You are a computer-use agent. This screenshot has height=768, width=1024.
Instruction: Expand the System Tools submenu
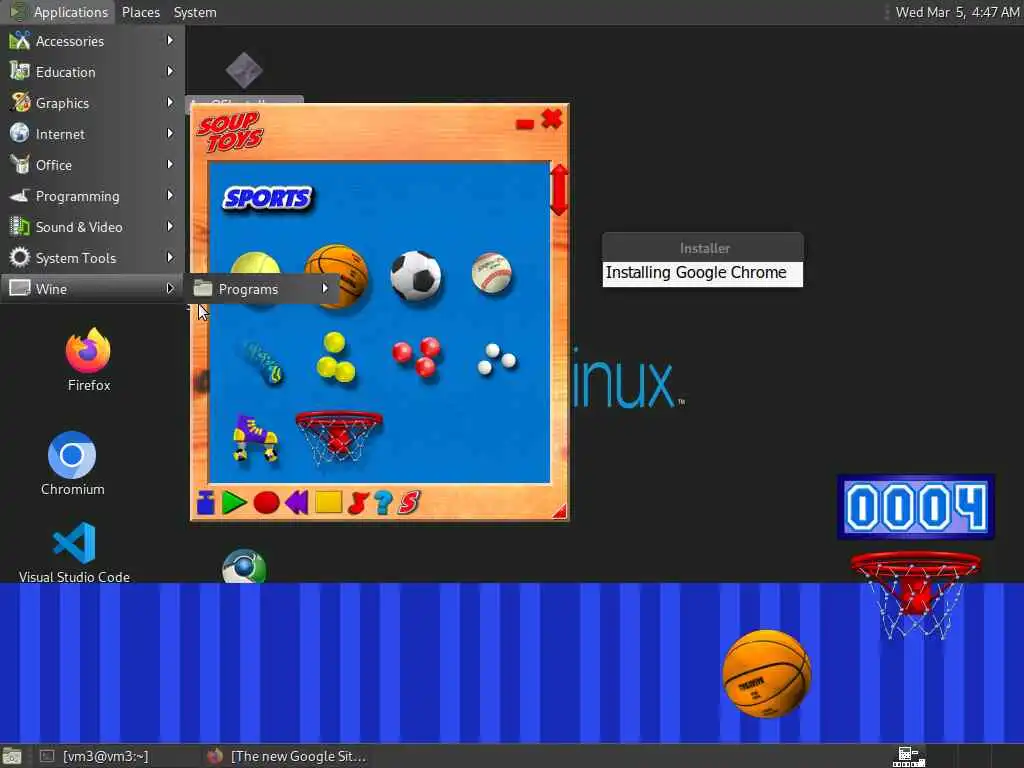[x=92, y=258]
